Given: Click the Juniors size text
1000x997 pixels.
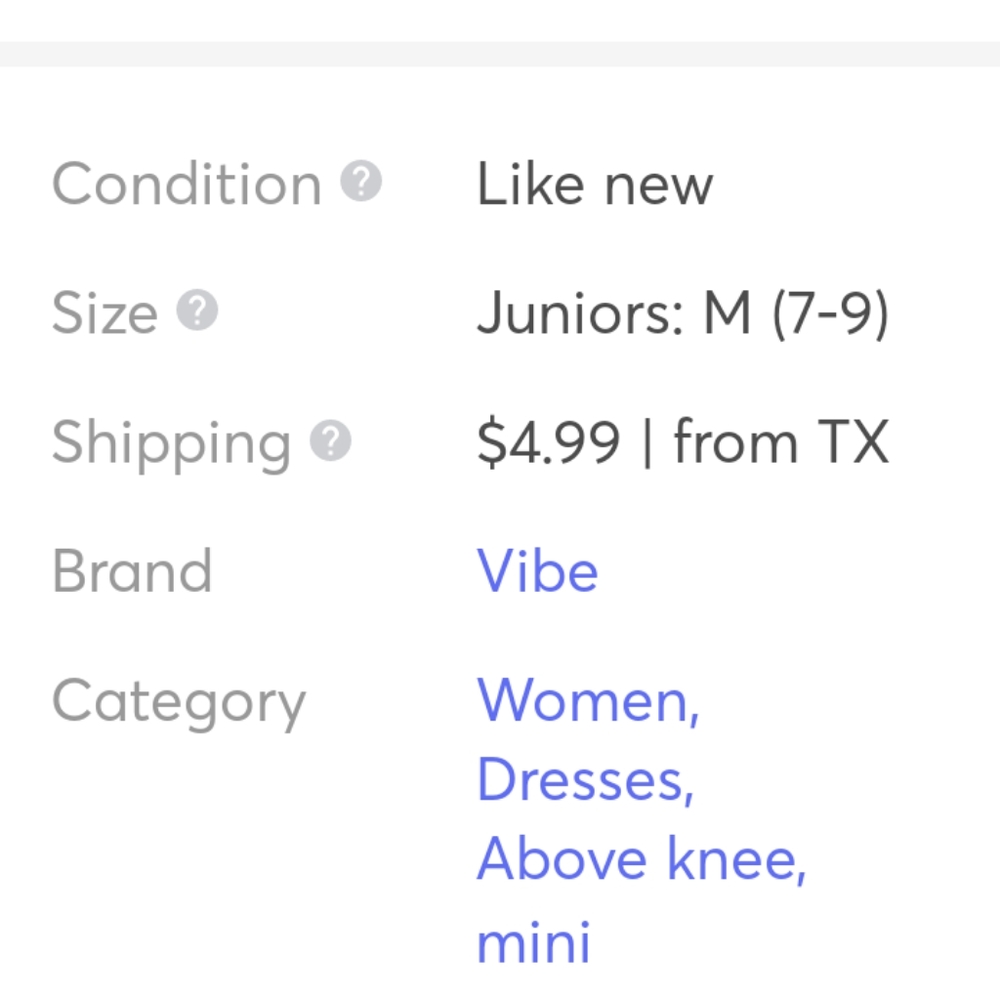Looking at the screenshot, I should [x=580, y=313].
